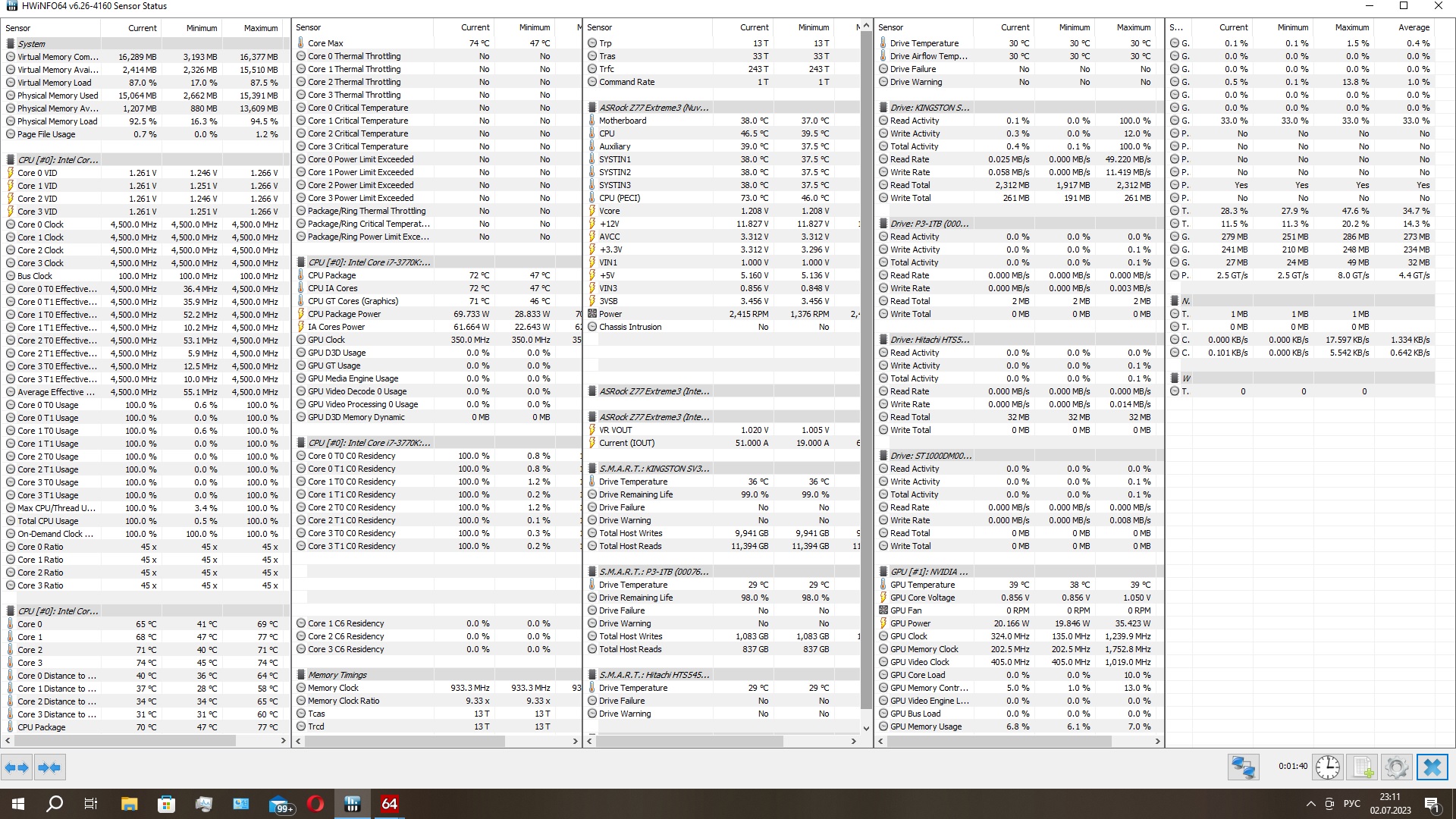Open the Opera browser from the taskbar
The image size is (1456, 819).
pos(315,804)
